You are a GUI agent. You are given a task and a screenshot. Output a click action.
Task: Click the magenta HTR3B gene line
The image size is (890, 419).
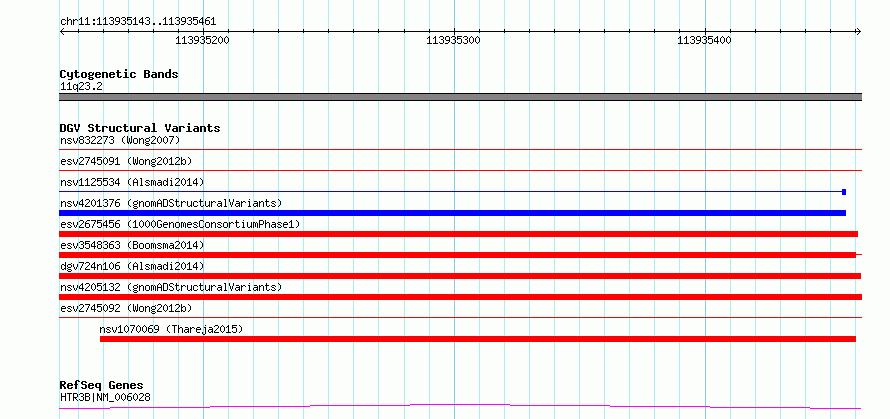click(460, 407)
